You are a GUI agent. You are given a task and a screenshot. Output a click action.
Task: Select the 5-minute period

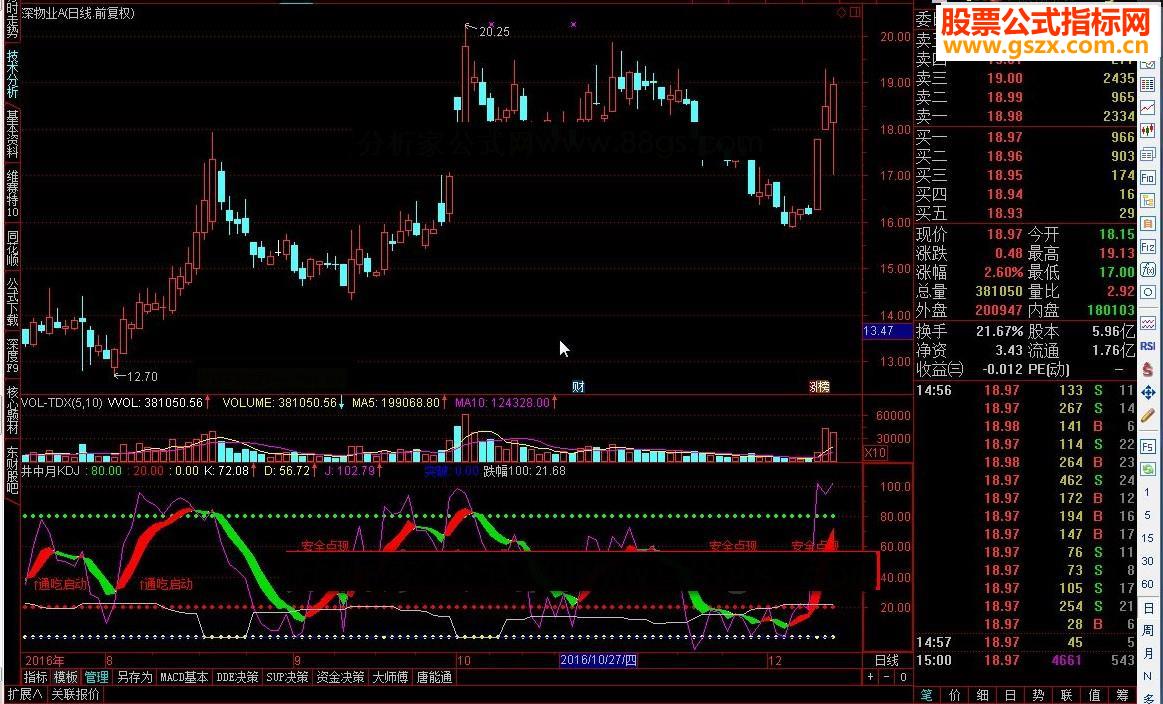coord(1147,516)
